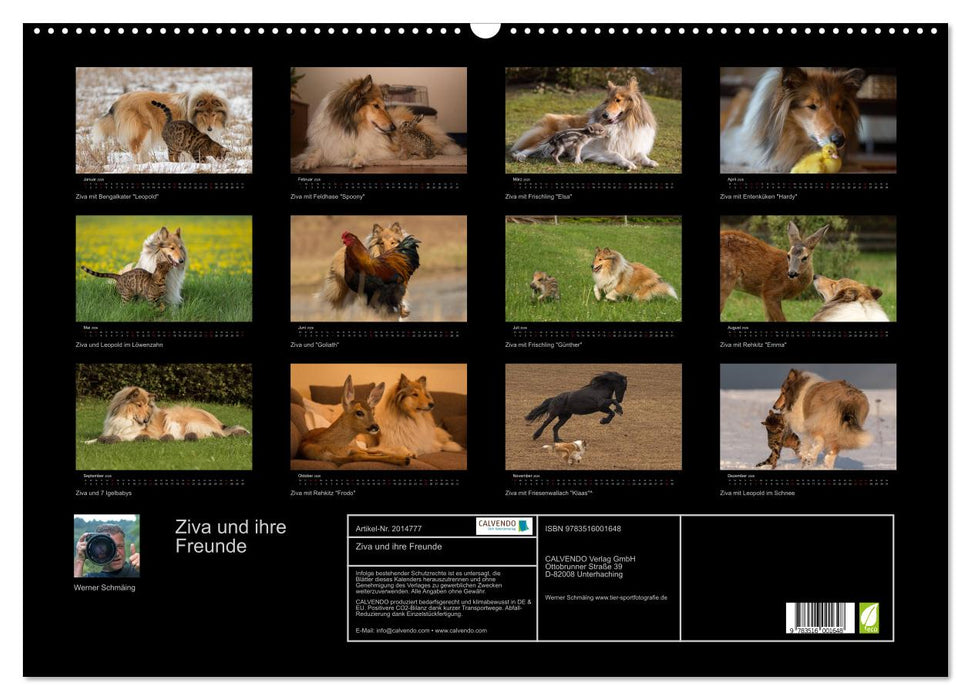Open the Entenküken "Hardy" April photo
This screenshot has height=700, width=971.
coord(808,120)
